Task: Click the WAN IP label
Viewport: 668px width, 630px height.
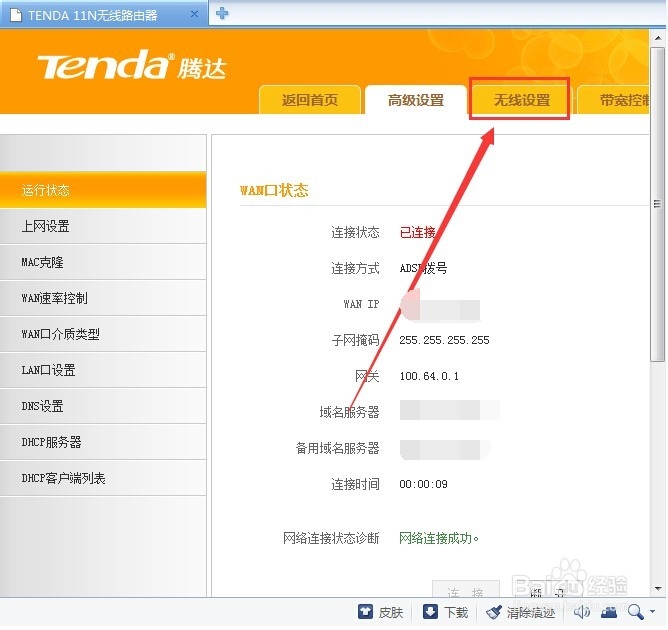Action: pos(361,304)
